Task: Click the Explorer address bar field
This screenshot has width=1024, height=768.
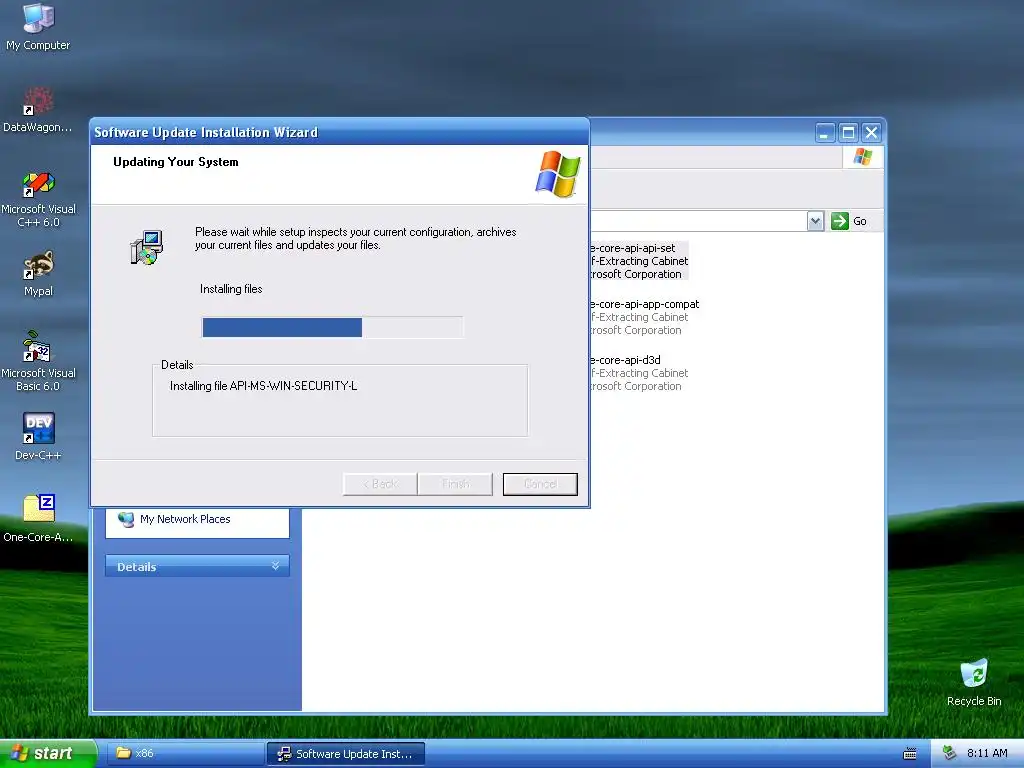Action: (697, 221)
